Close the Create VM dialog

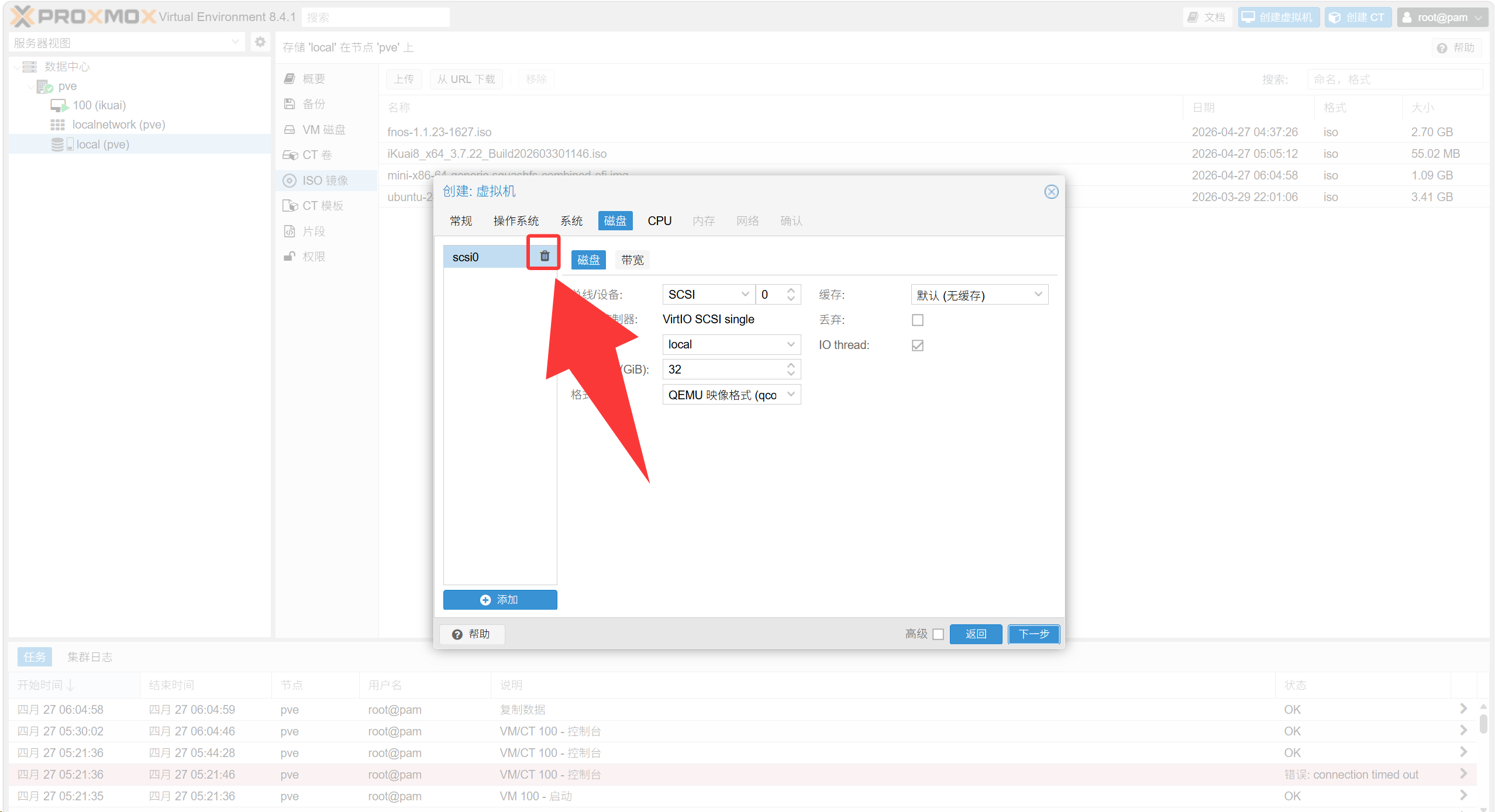[x=1051, y=192]
